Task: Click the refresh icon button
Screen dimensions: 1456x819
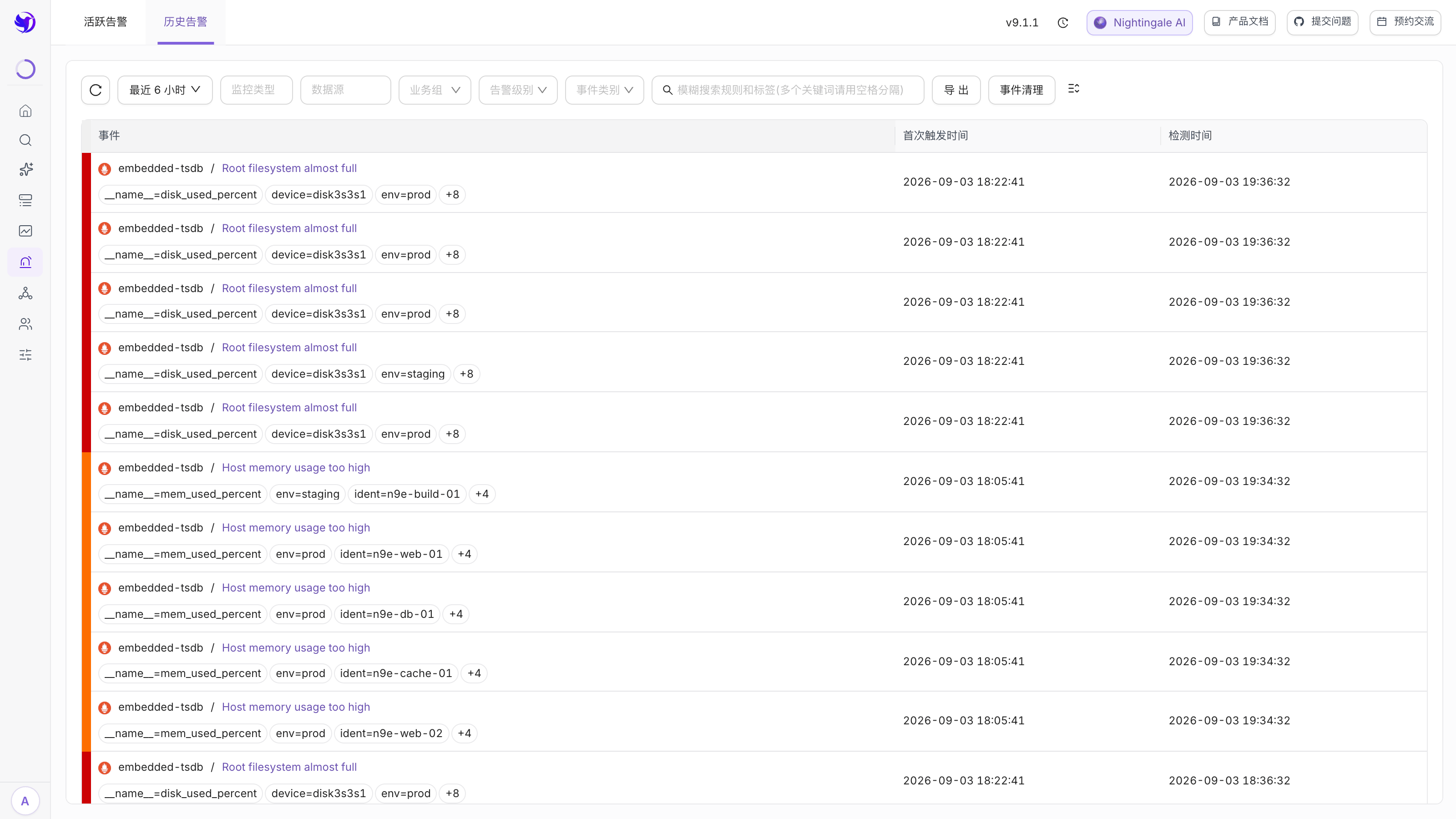Action: pyautogui.click(x=96, y=90)
